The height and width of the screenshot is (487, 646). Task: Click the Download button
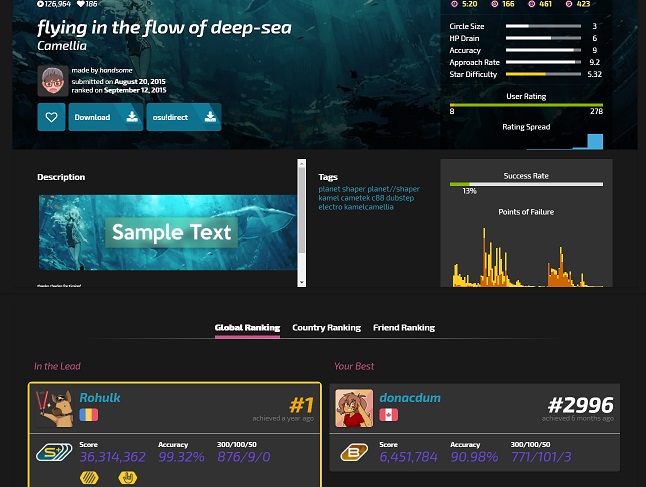tap(106, 117)
